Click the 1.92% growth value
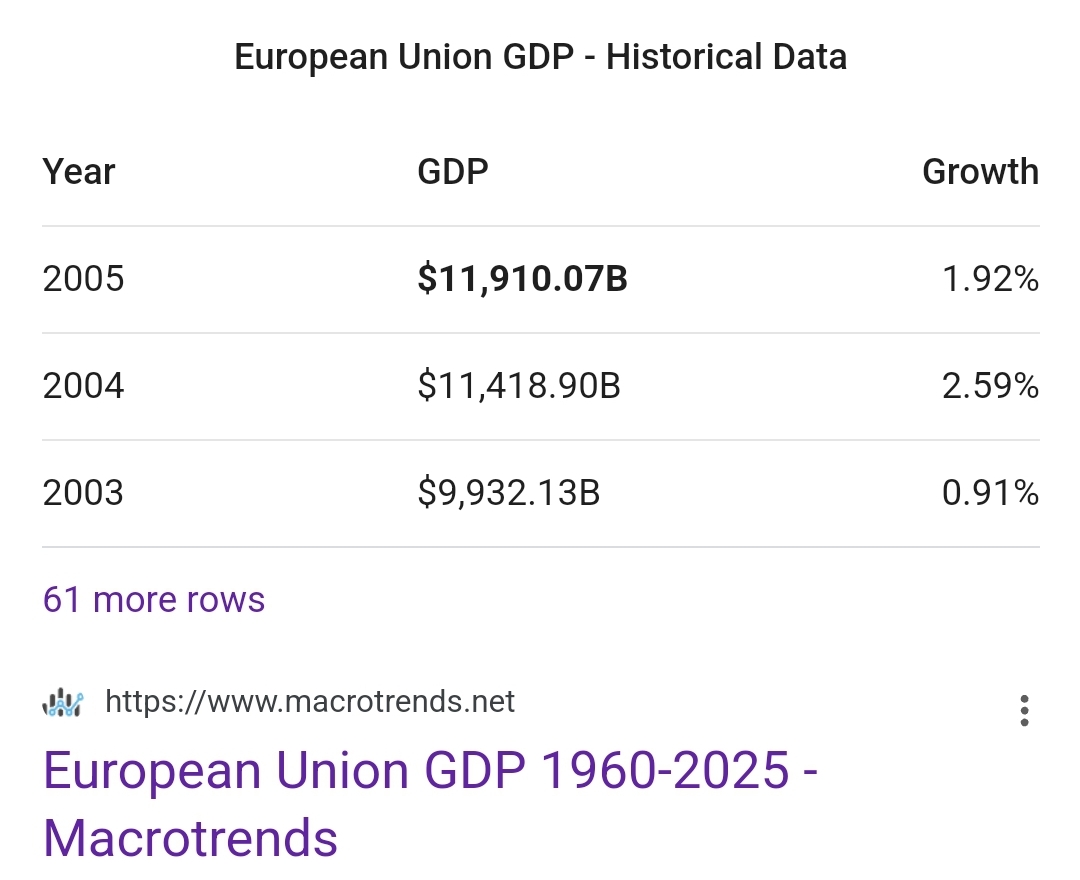The width and height of the screenshot is (1080, 880). tap(990, 279)
